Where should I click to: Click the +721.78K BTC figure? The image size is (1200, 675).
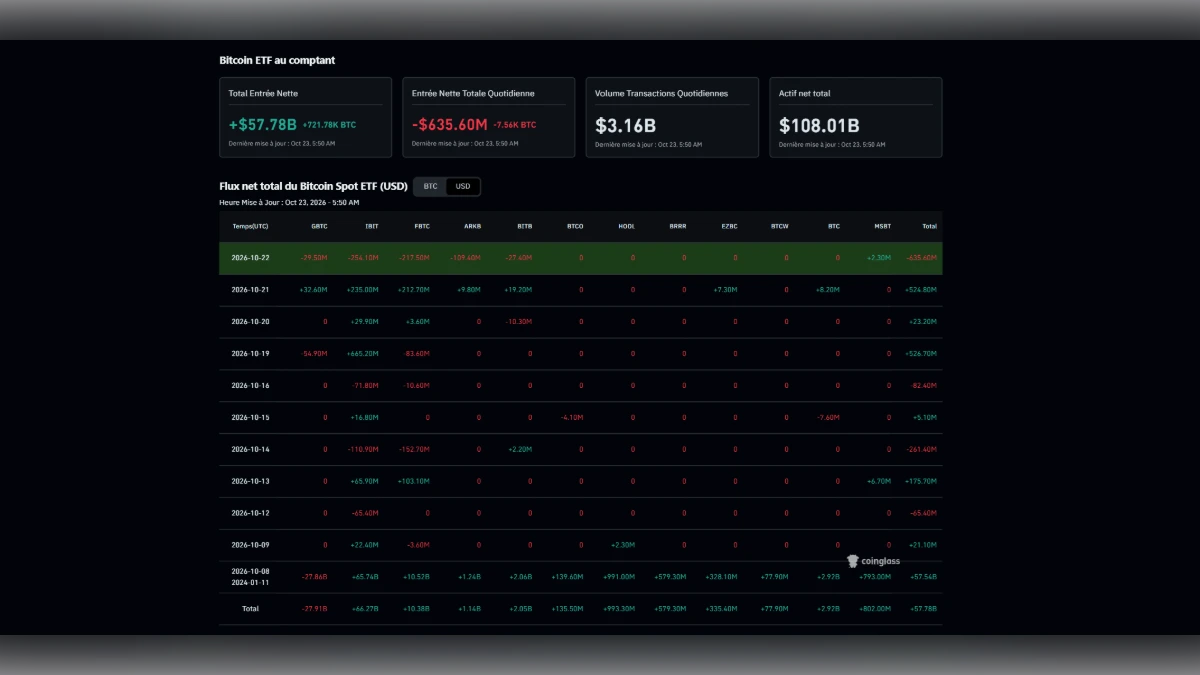[x=329, y=125]
